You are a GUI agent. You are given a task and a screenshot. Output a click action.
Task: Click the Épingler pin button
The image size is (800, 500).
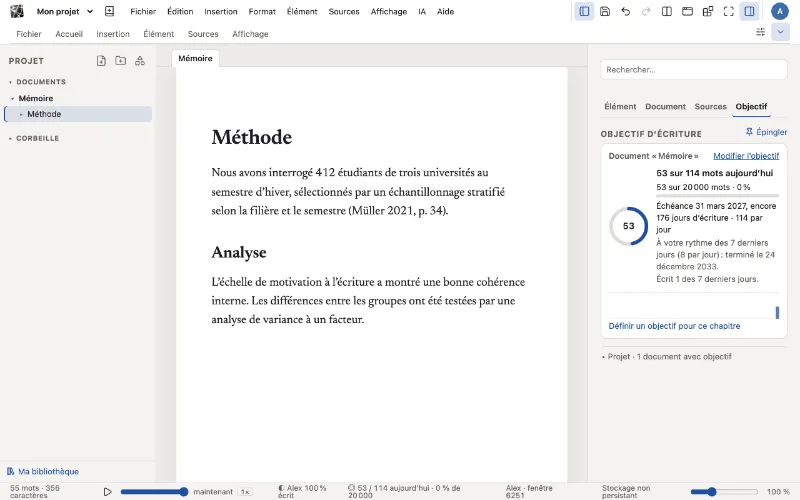(x=766, y=132)
